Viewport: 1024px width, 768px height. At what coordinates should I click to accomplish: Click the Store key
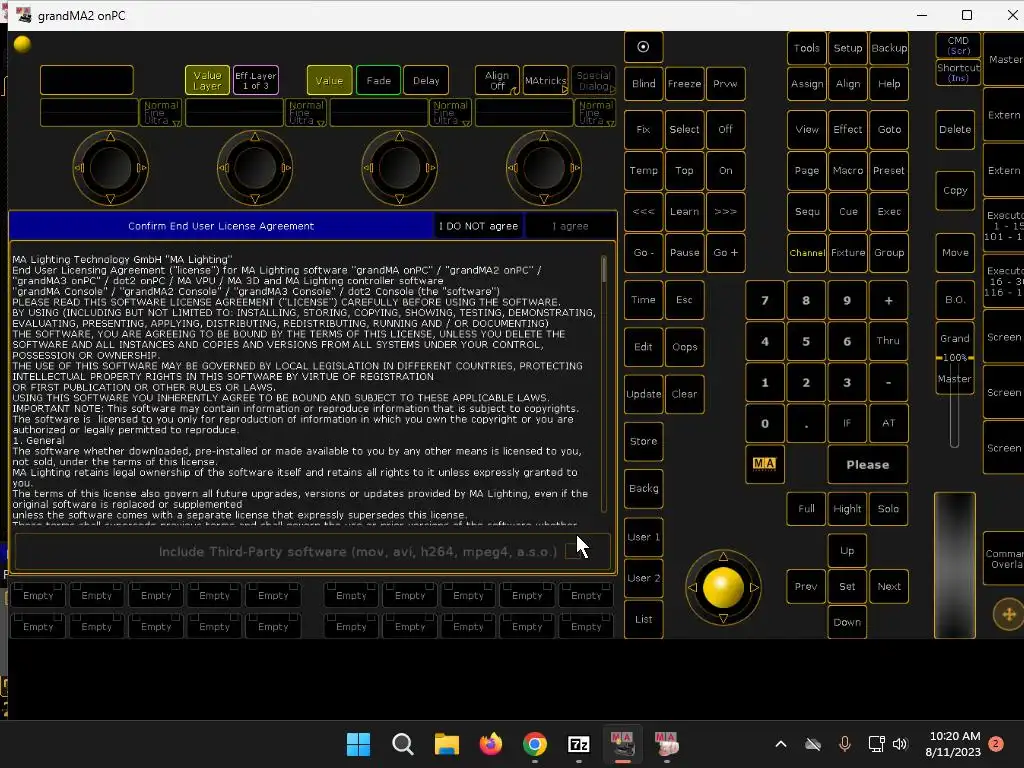tap(643, 441)
